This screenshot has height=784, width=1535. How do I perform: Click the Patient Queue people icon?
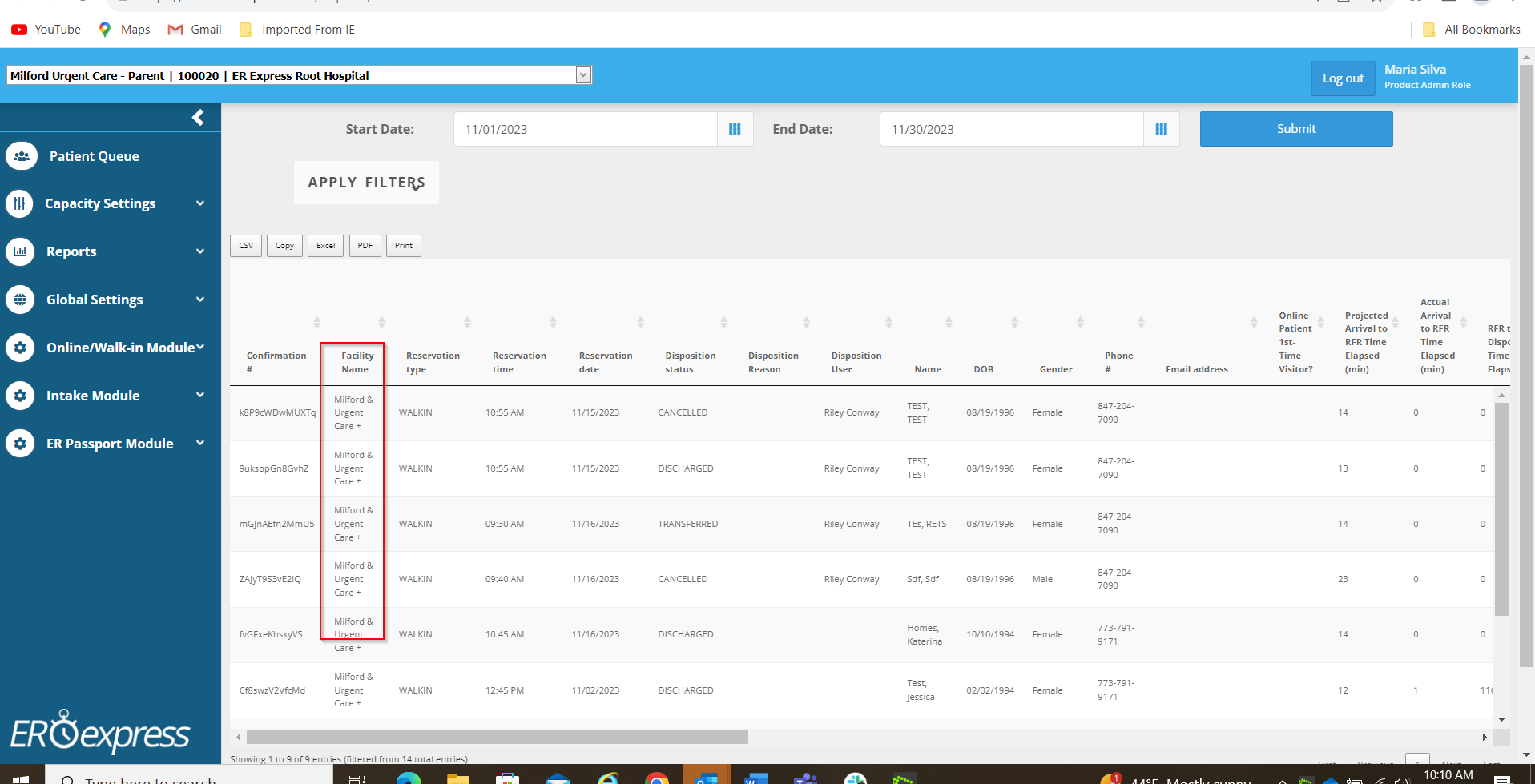[21, 156]
